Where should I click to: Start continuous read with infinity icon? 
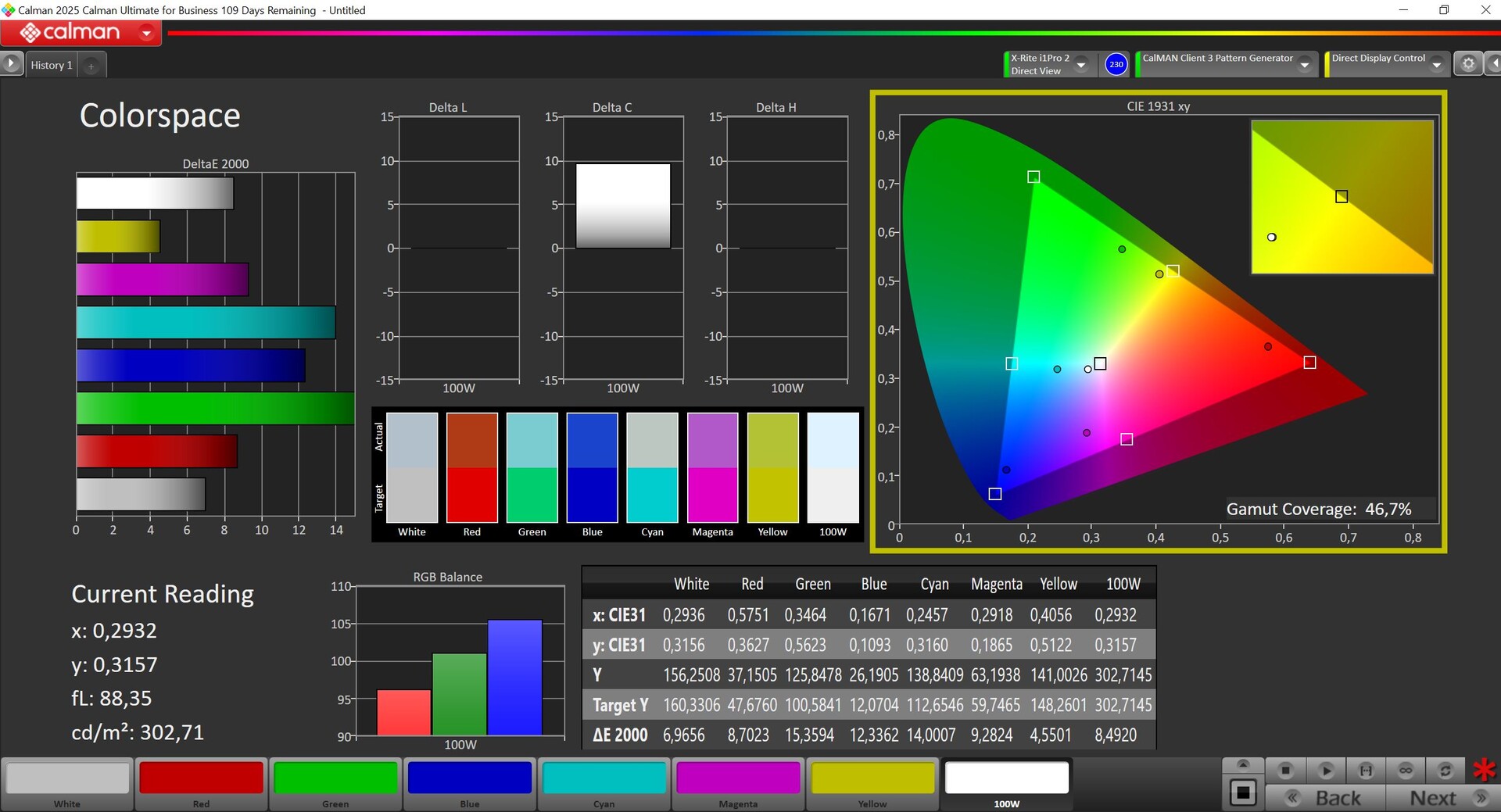click(x=1406, y=771)
